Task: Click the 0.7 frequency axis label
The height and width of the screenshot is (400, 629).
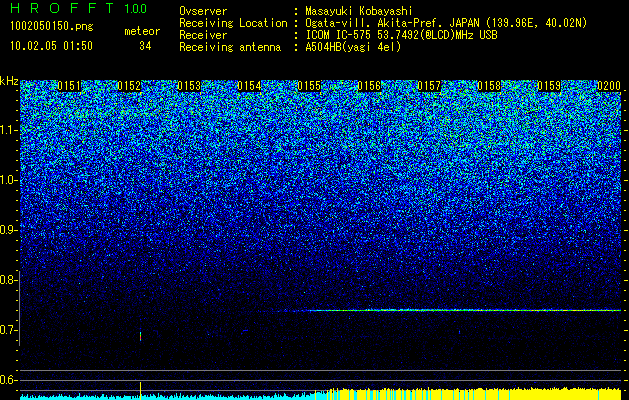Action: coord(8,330)
